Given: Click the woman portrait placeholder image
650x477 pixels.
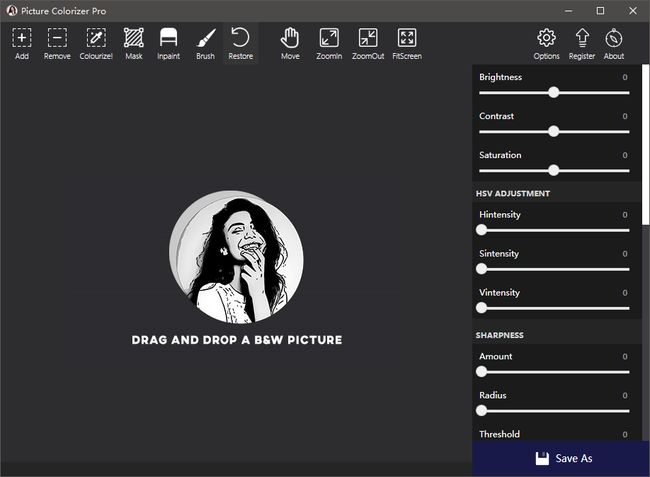Looking at the screenshot, I should 236,257.
